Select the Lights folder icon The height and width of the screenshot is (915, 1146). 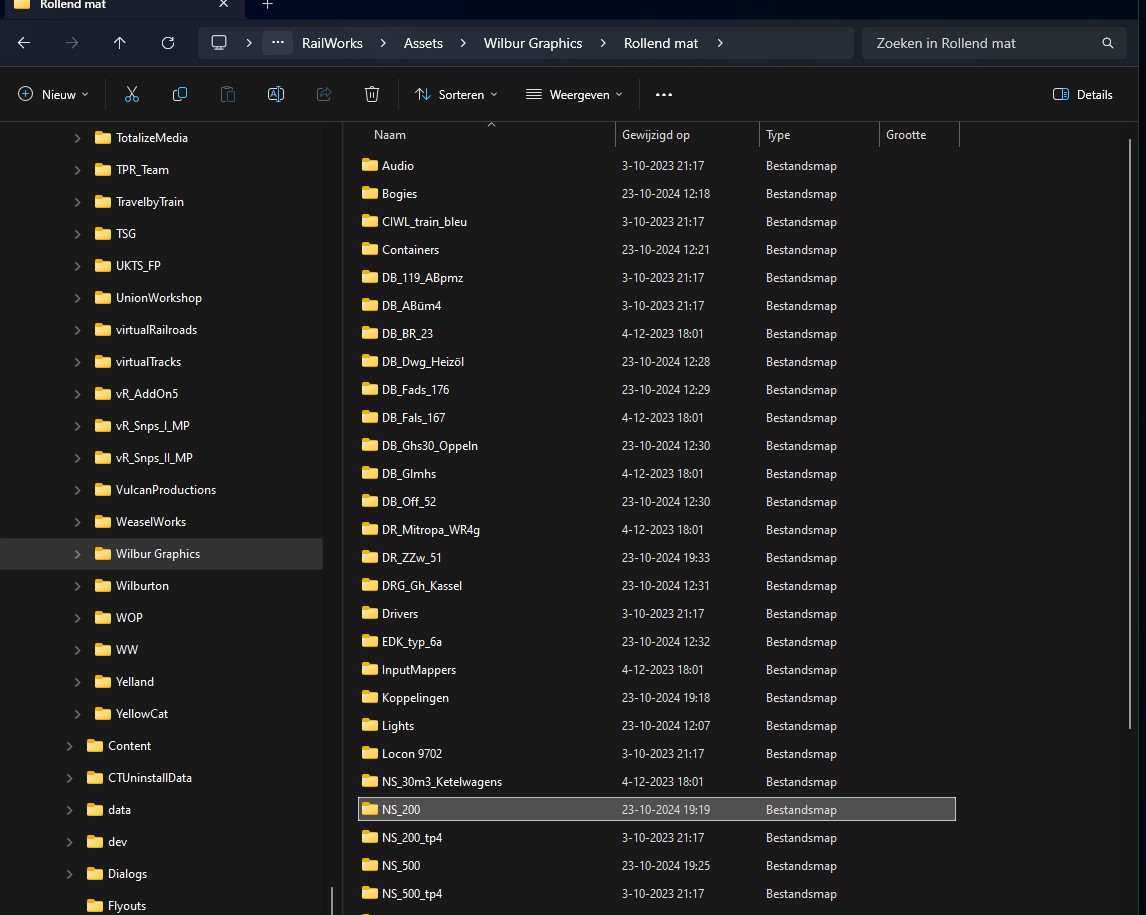pyautogui.click(x=370, y=725)
